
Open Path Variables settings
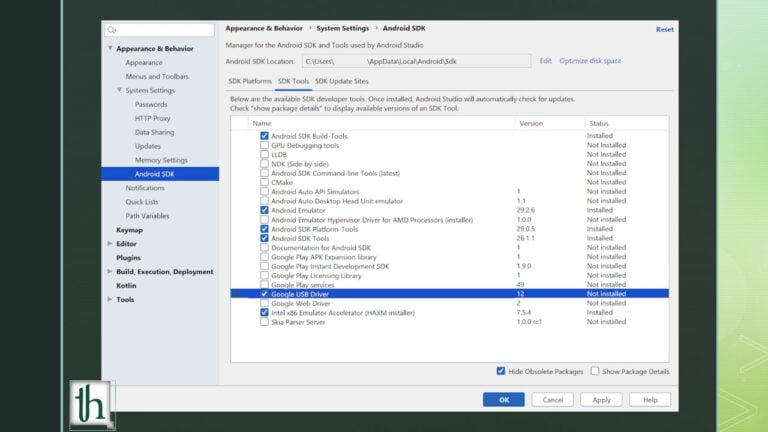147,216
